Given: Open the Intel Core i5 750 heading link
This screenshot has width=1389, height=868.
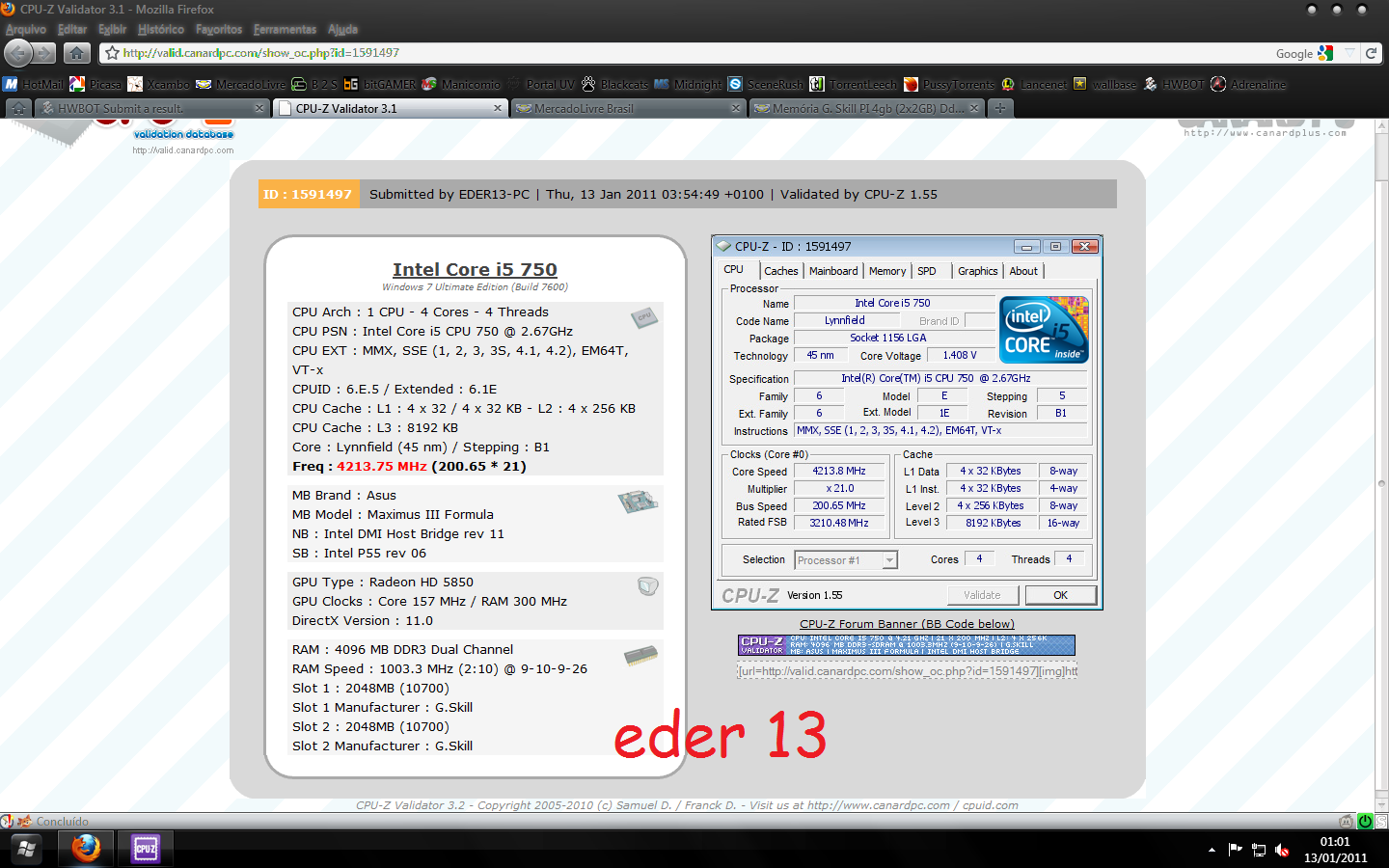Looking at the screenshot, I should 475,269.
